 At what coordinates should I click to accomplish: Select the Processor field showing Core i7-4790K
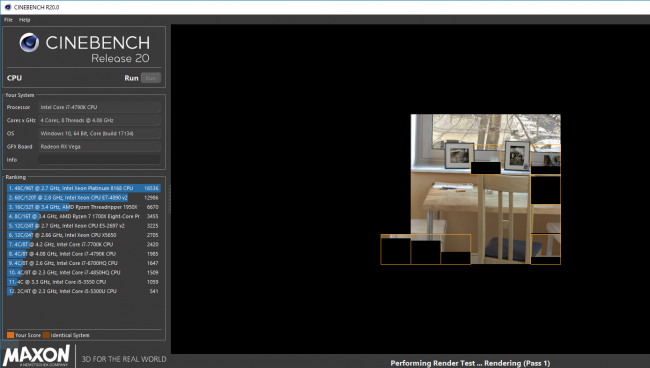(x=99, y=107)
